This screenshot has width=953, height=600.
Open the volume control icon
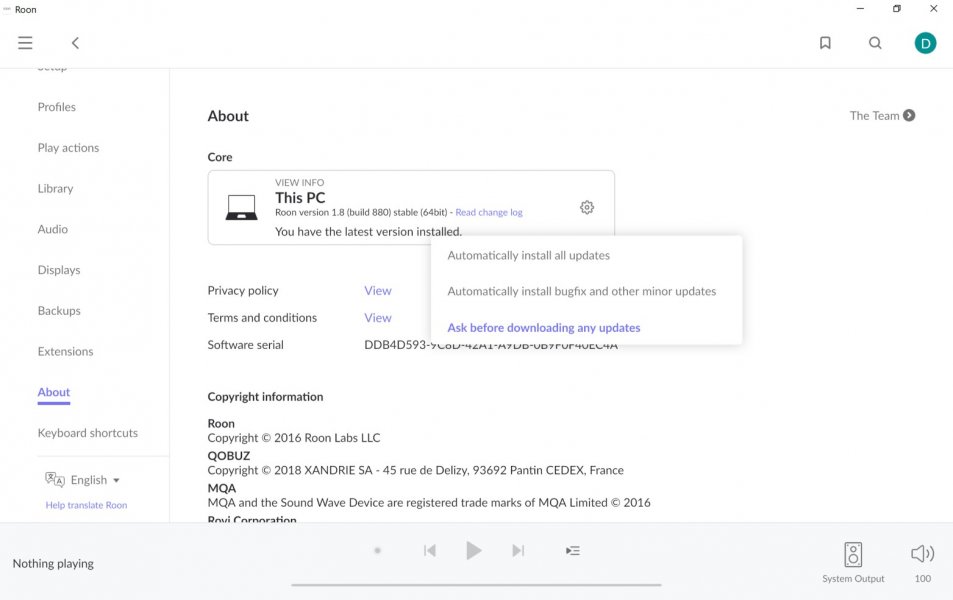point(922,553)
